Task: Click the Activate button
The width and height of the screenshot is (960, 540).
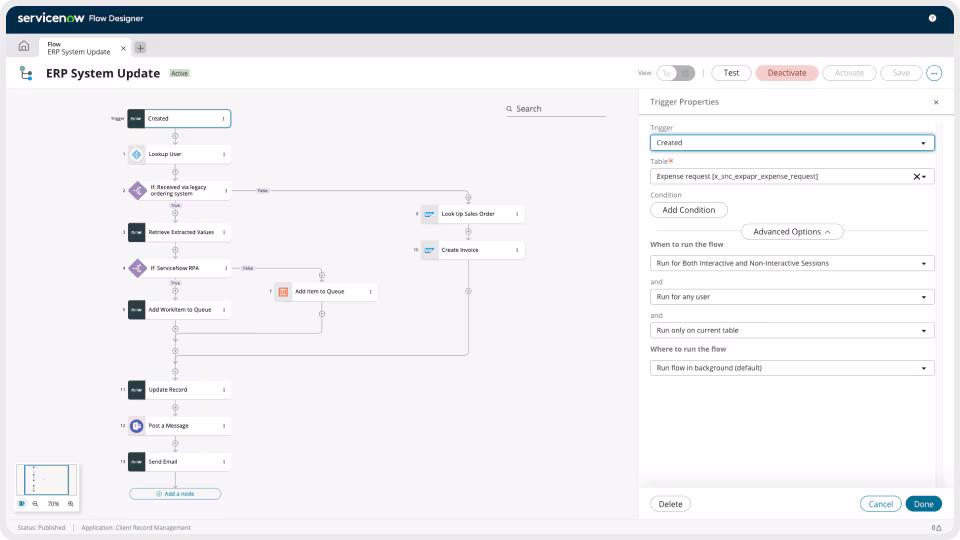Action: pos(849,73)
